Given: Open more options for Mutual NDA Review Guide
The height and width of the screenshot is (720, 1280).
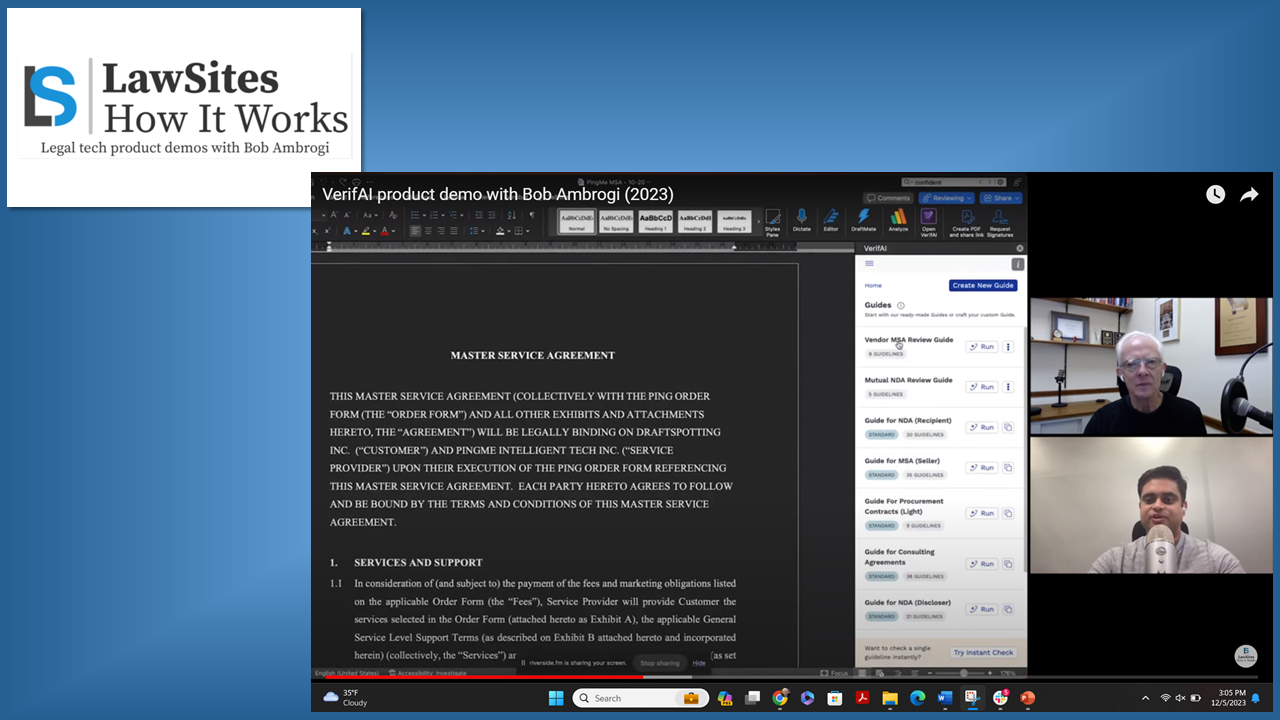Looking at the screenshot, I should coord(1008,387).
